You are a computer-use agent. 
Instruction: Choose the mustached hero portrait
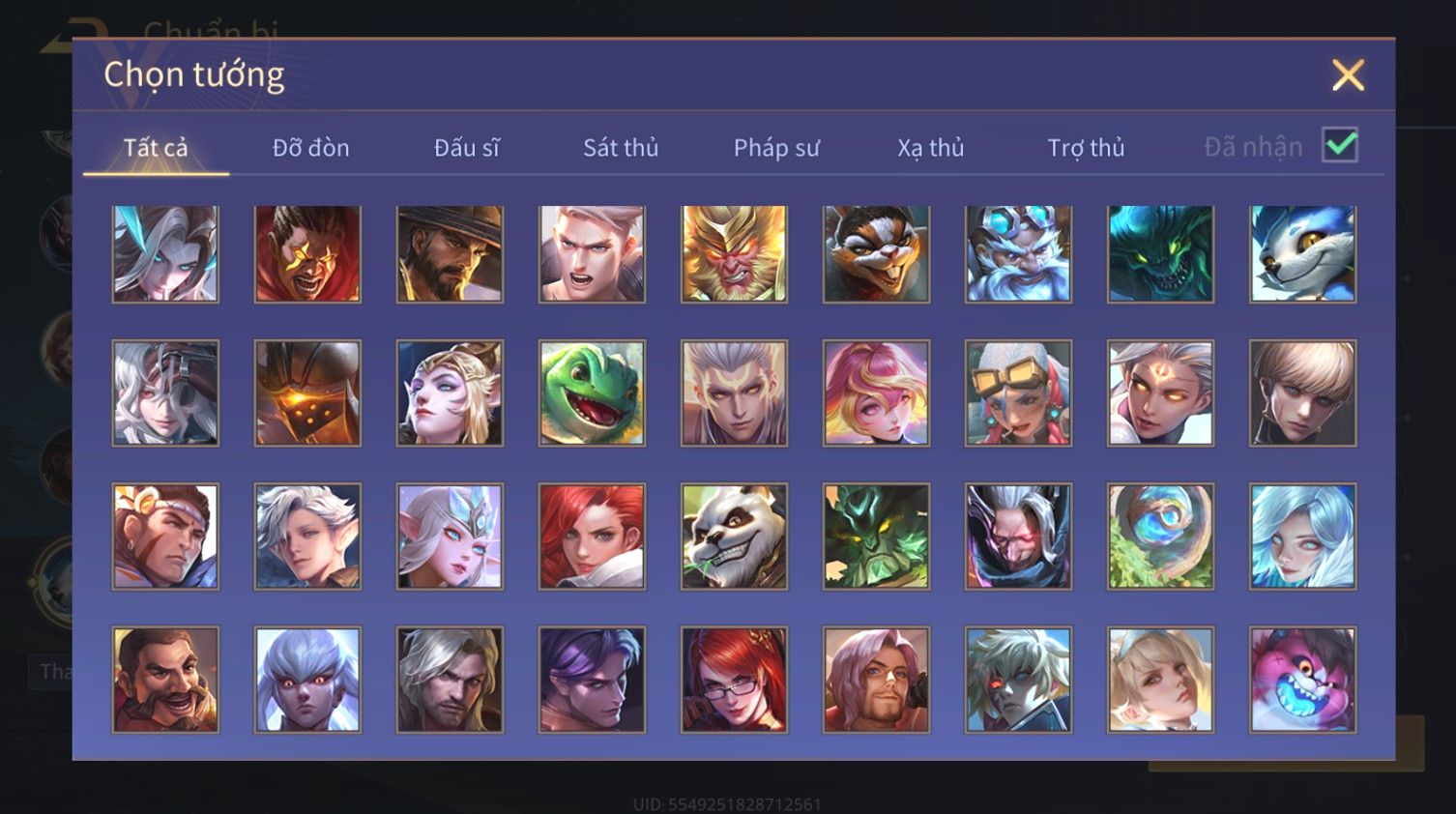pos(165,680)
